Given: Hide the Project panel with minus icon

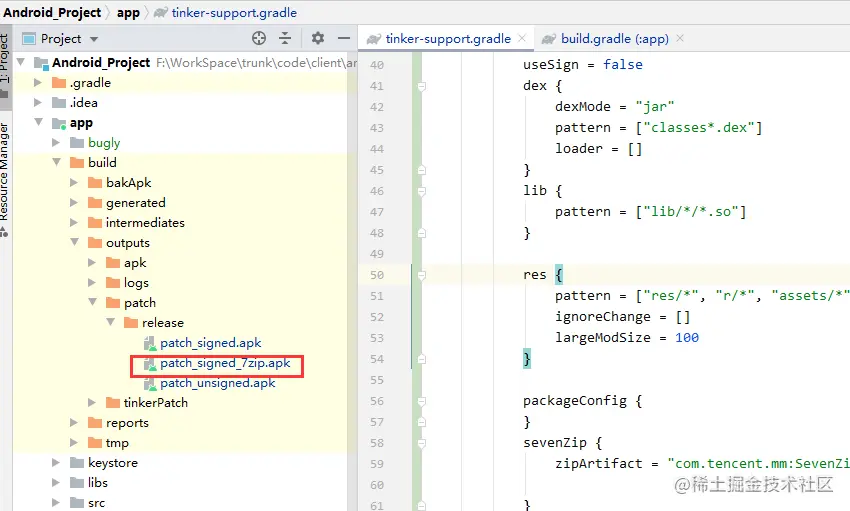Looking at the screenshot, I should tap(344, 38).
